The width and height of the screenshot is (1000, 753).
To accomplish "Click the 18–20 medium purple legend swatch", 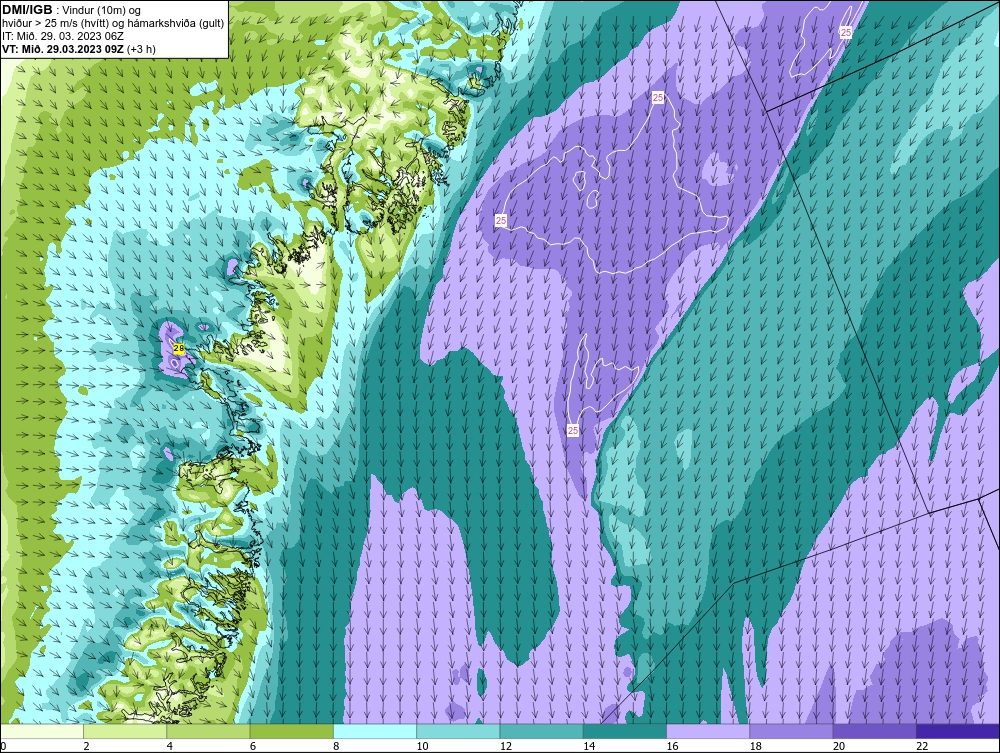I will pyautogui.click(x=791, y=731).
